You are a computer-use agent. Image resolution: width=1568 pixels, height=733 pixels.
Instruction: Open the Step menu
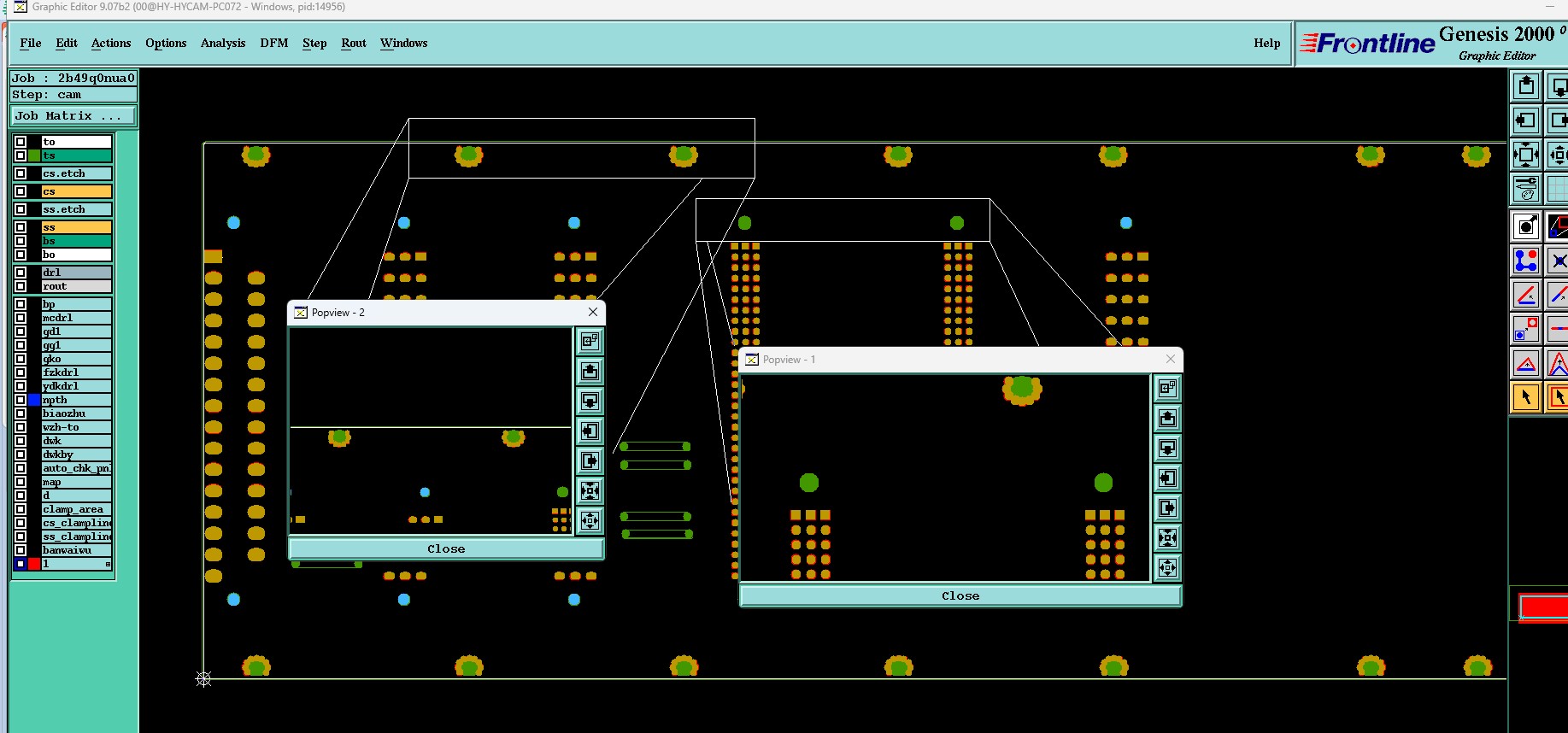click(314, 43)
